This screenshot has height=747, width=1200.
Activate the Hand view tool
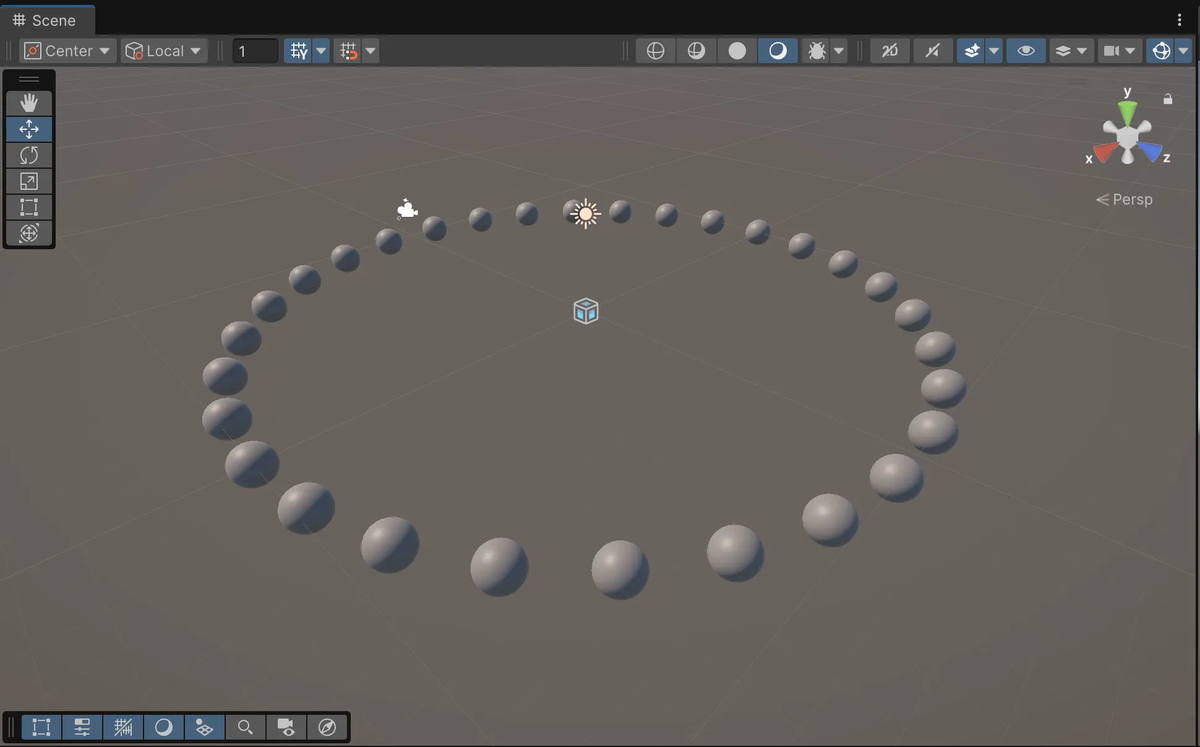click(x=29, y=102)
